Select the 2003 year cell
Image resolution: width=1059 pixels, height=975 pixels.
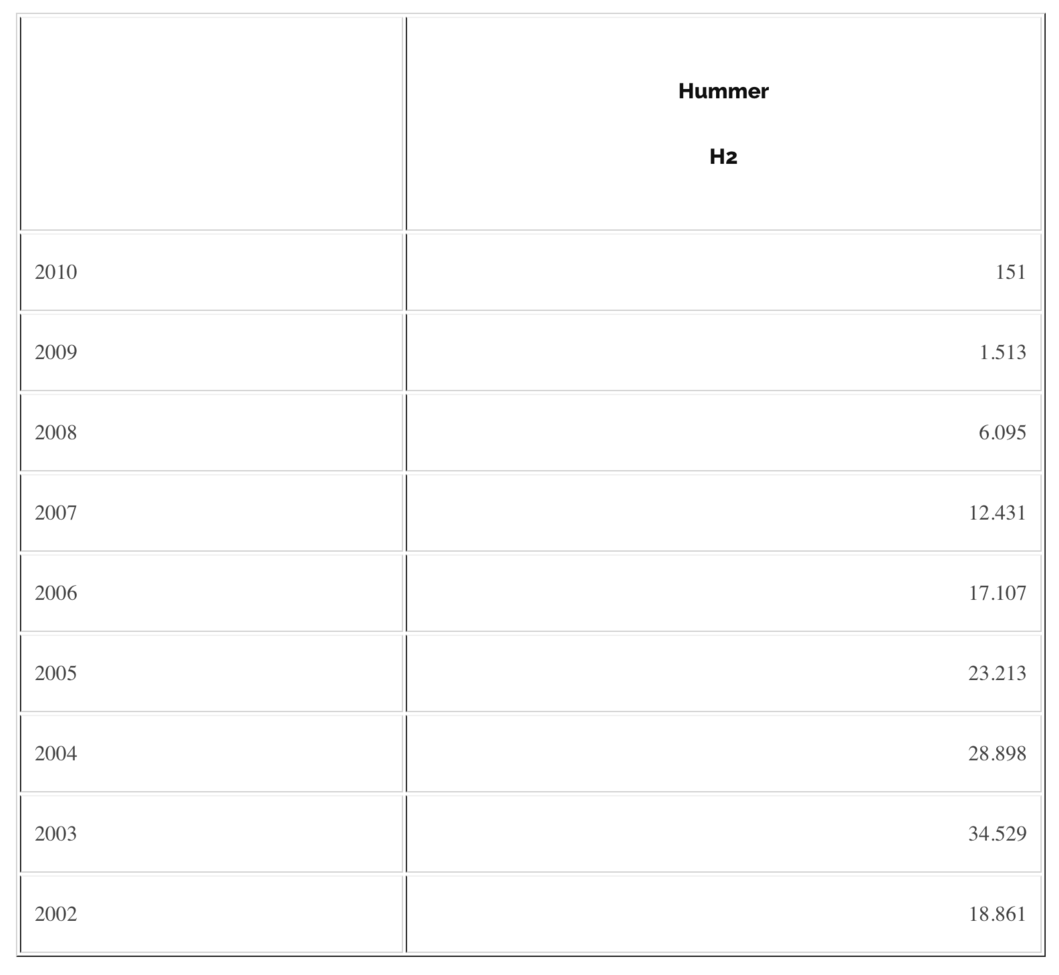56,833
